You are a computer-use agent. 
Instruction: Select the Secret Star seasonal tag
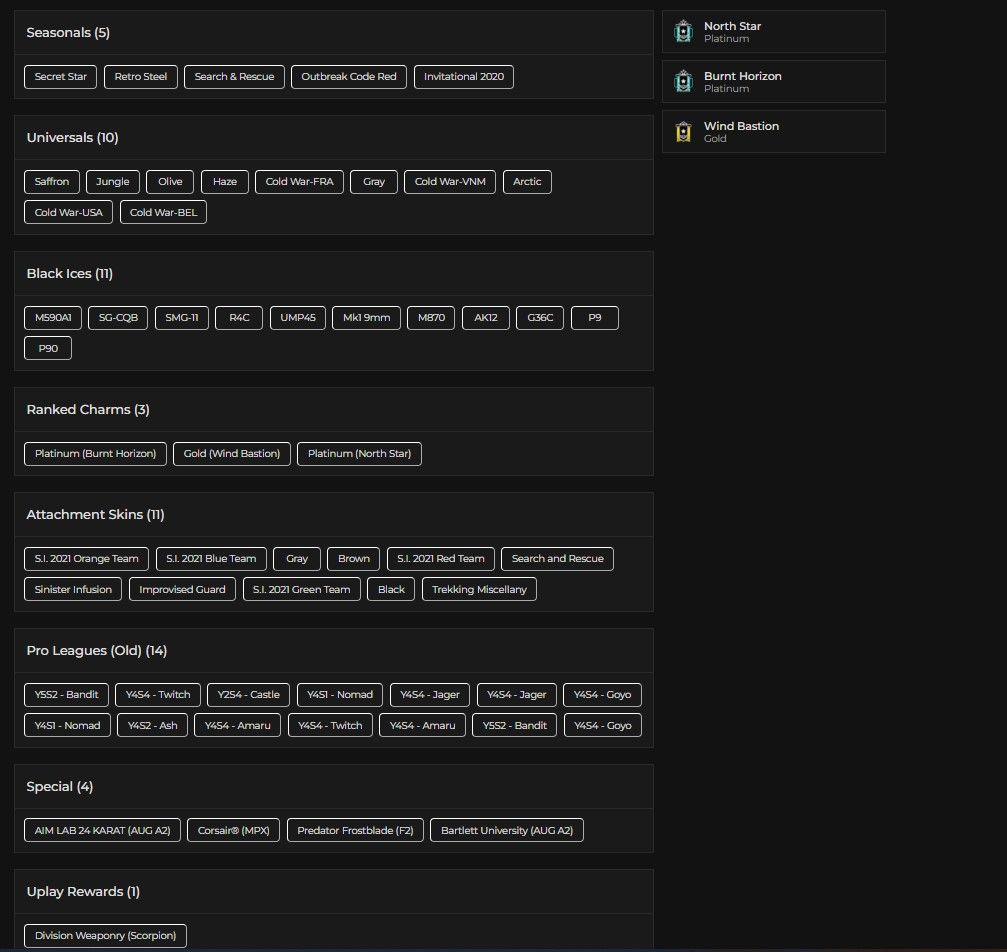click(60, 76)
